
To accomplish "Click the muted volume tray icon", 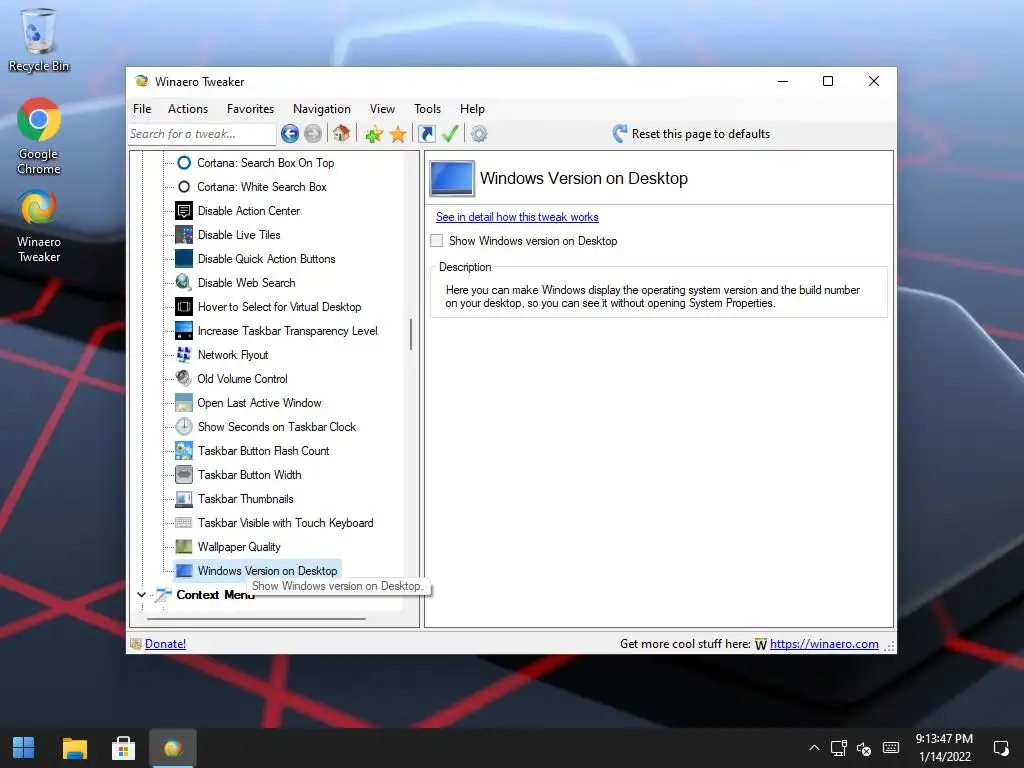I will click(x=864, y=748).
